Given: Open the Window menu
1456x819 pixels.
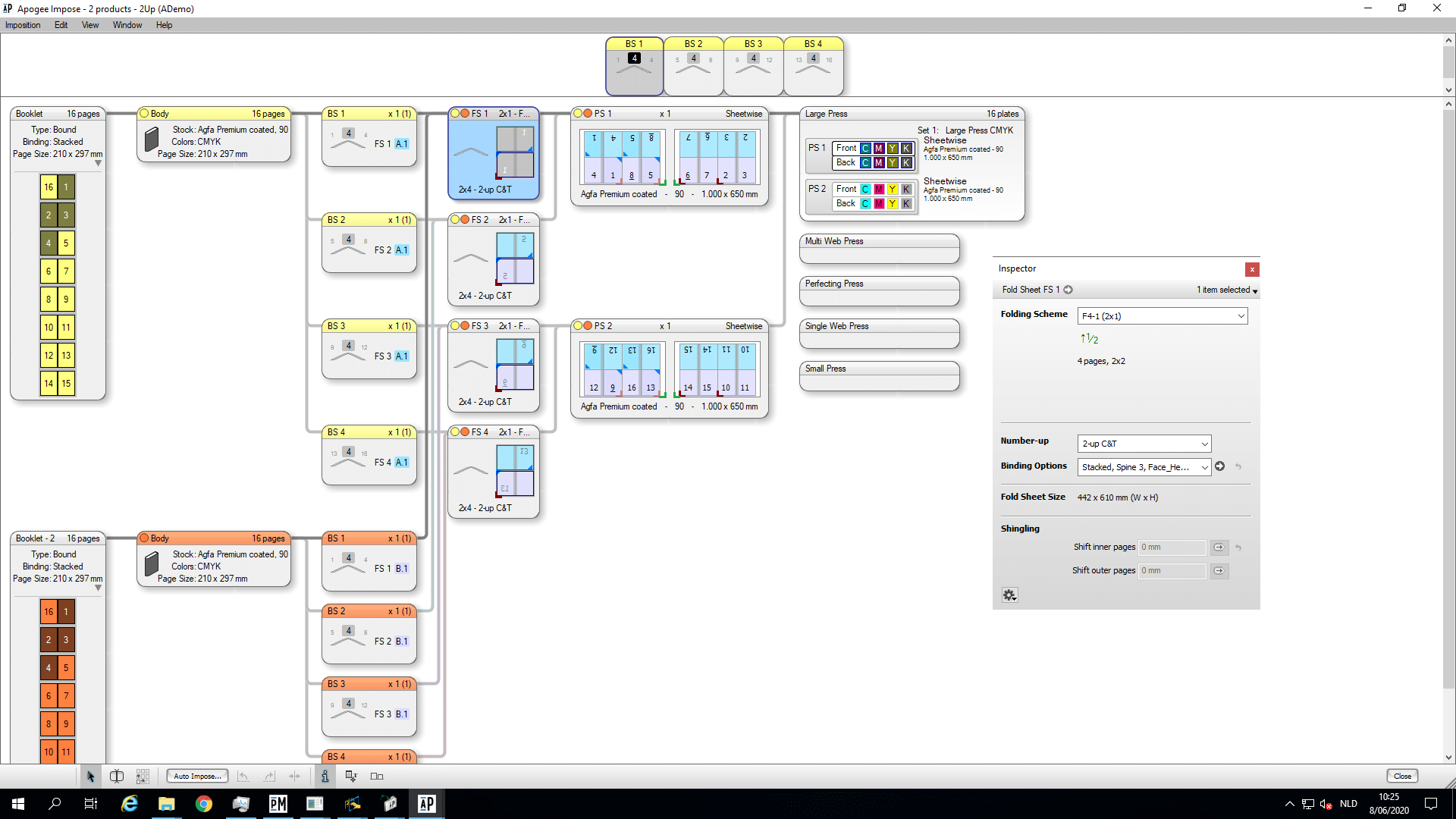Looking at the screenshot, I should pyautogui.click(x=127, y=25).
